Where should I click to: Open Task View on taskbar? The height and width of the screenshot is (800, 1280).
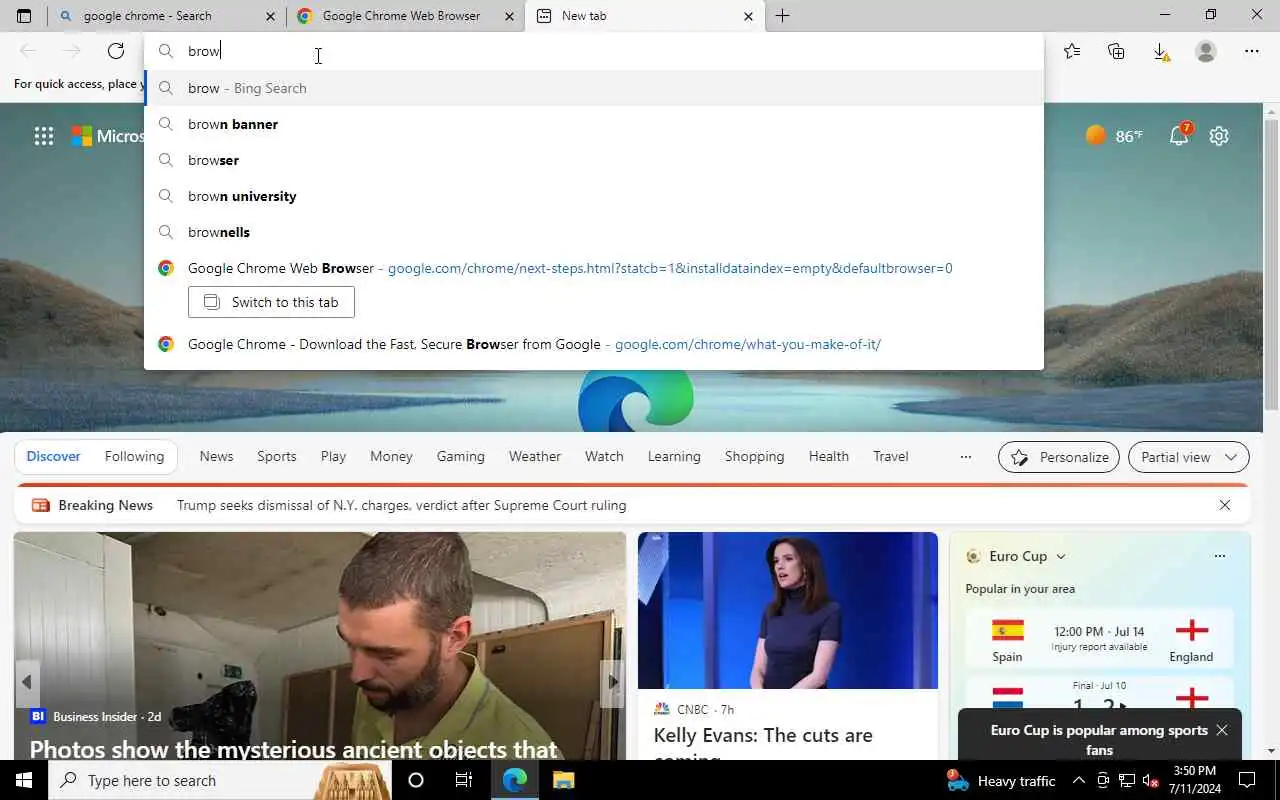[x=464, y=780]
